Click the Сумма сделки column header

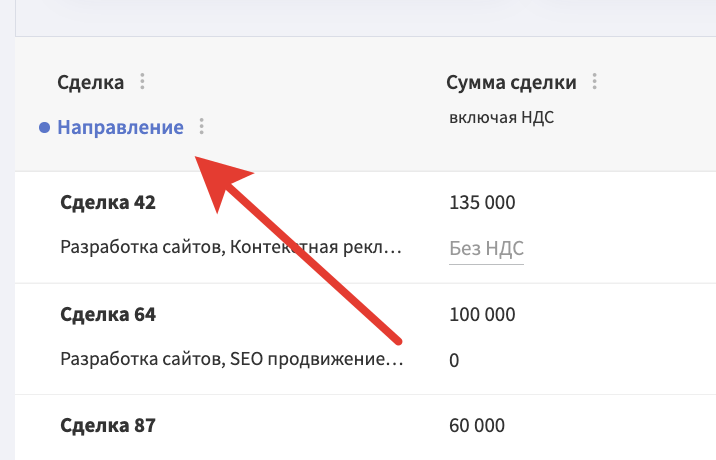511,83
